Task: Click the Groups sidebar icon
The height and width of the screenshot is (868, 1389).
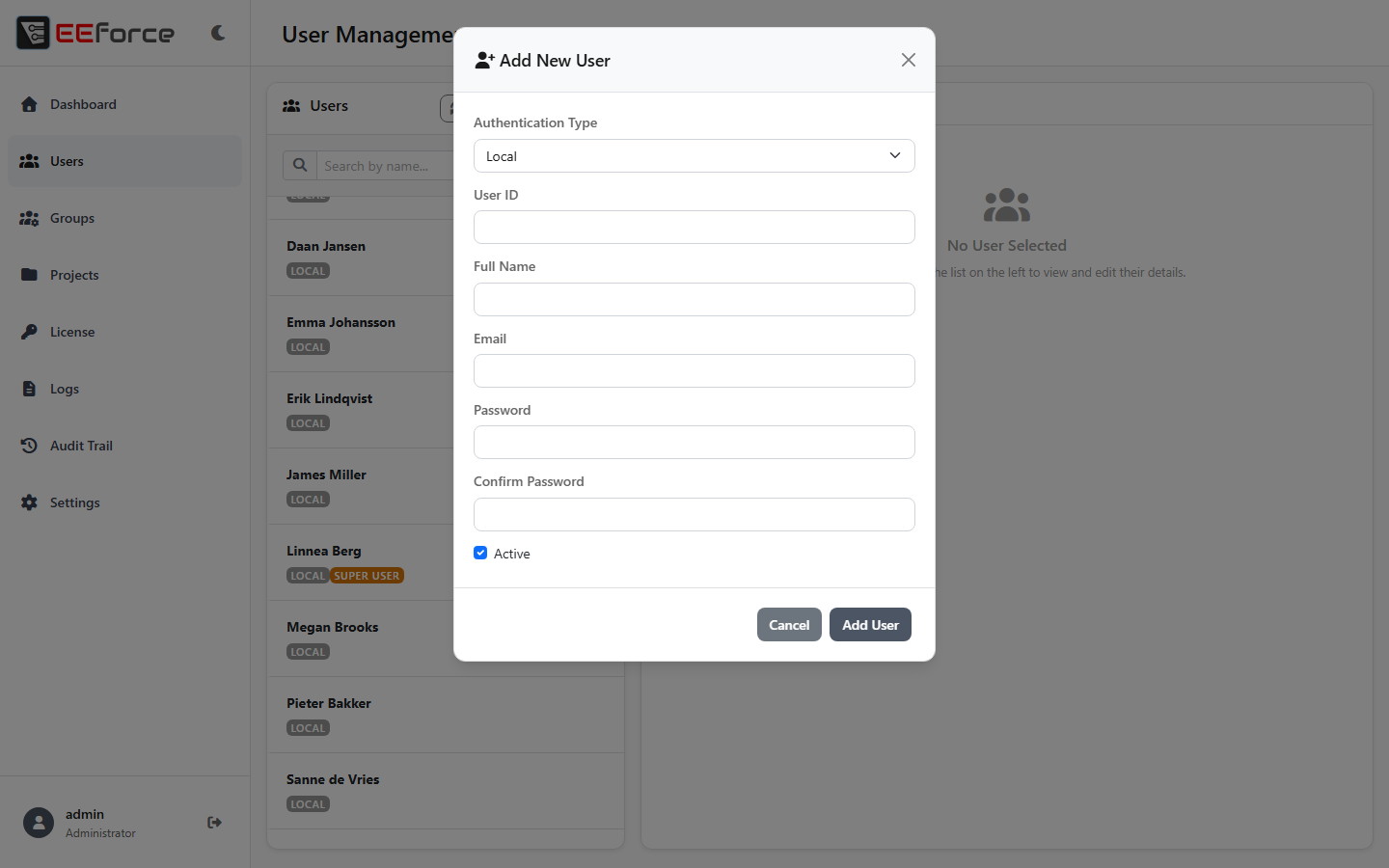Action: [29, 218]
